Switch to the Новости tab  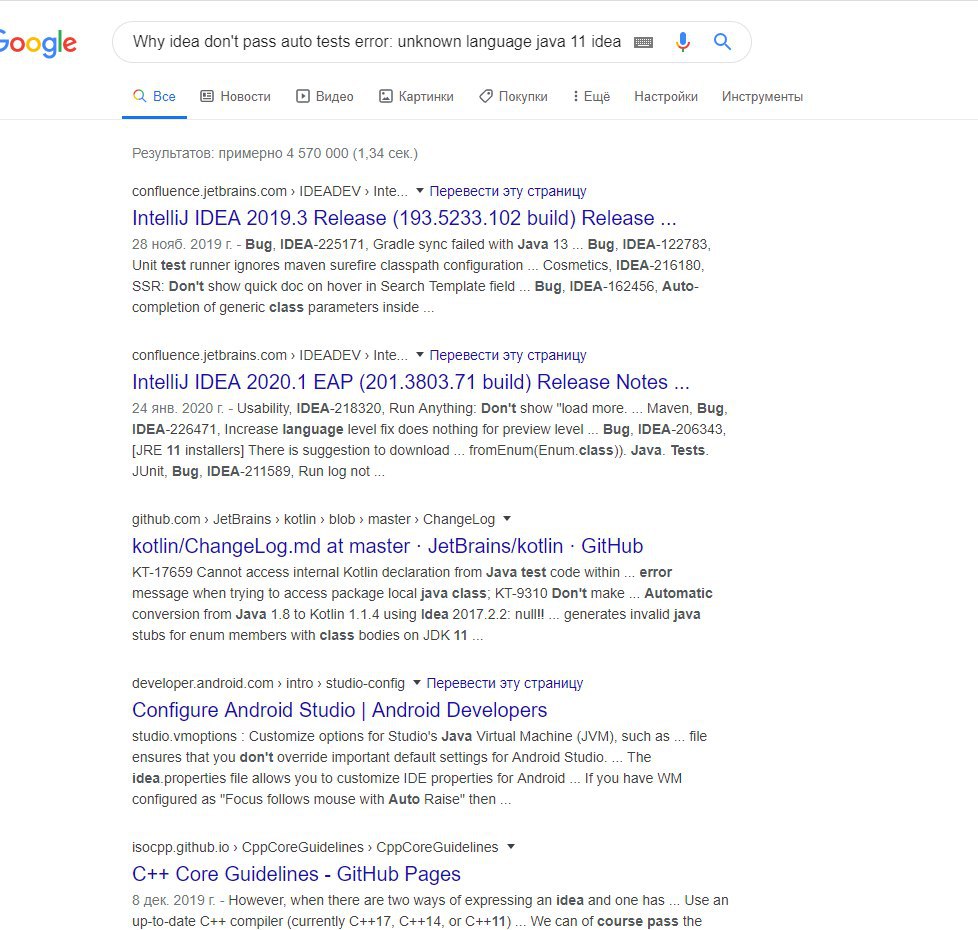pos(235,97)
